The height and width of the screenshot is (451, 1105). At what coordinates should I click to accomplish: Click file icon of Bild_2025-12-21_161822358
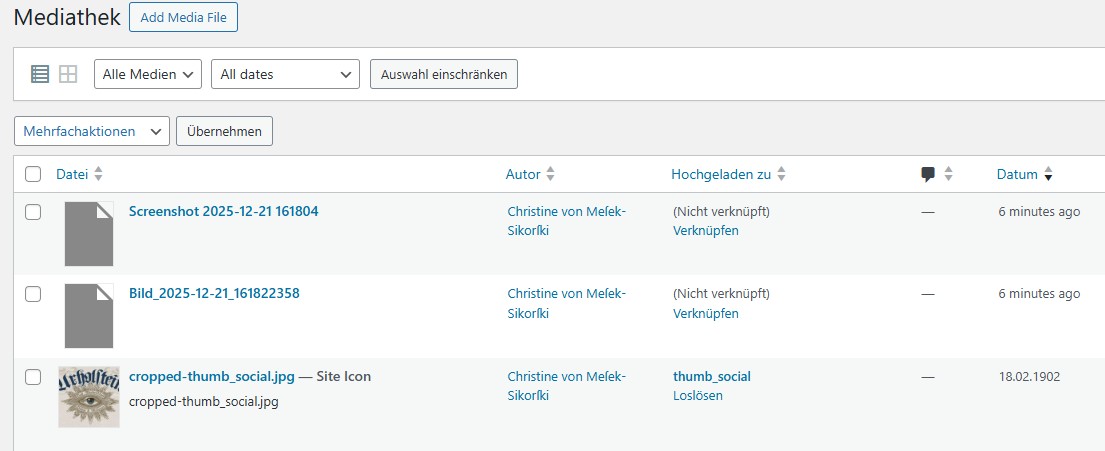[89, 315]
